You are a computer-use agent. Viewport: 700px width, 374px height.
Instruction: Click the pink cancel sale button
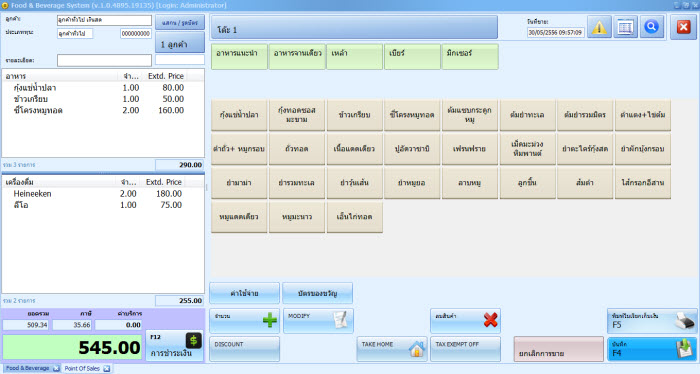pyautogui.click(x=558, y=349)
